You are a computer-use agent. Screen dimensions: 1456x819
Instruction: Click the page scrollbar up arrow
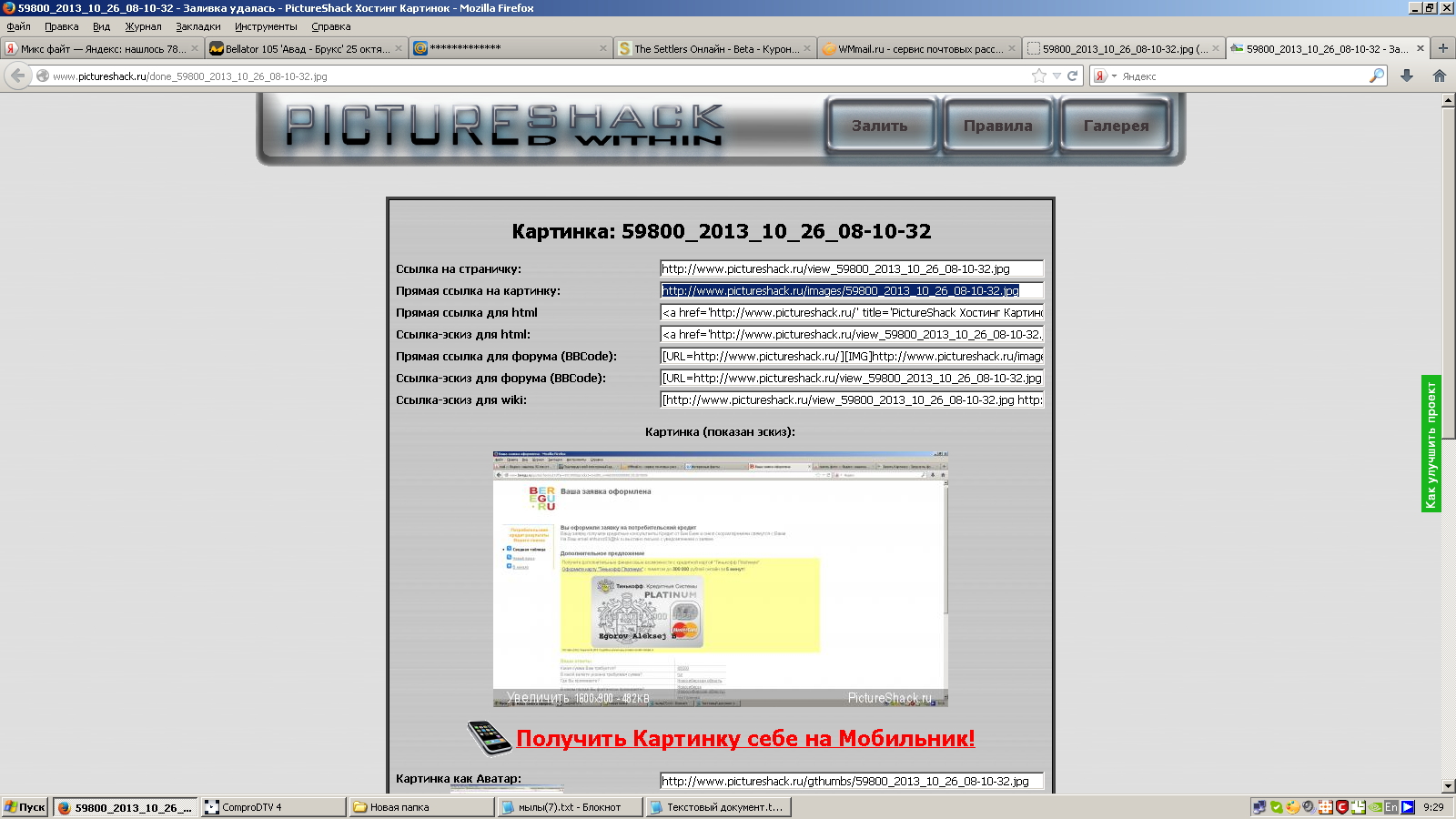1448,100
